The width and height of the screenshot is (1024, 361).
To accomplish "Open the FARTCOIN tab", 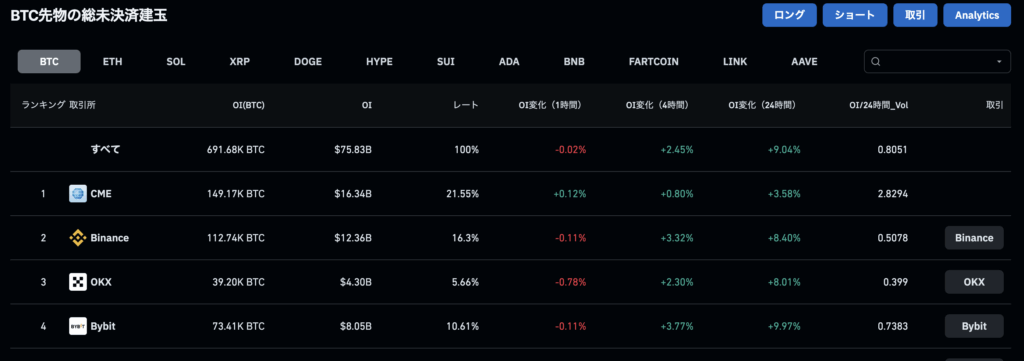I will [x=653, y=62].
